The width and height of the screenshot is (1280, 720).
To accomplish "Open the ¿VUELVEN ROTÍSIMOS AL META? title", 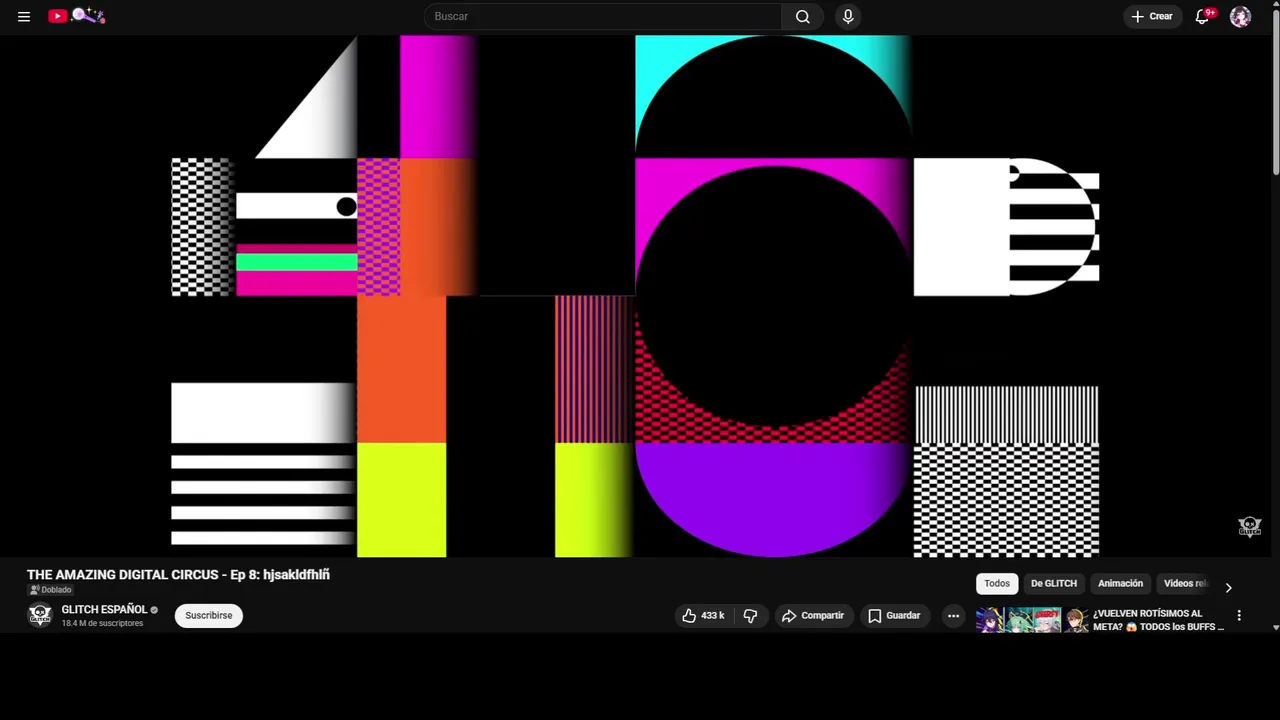I will [x=1158, y=620].
